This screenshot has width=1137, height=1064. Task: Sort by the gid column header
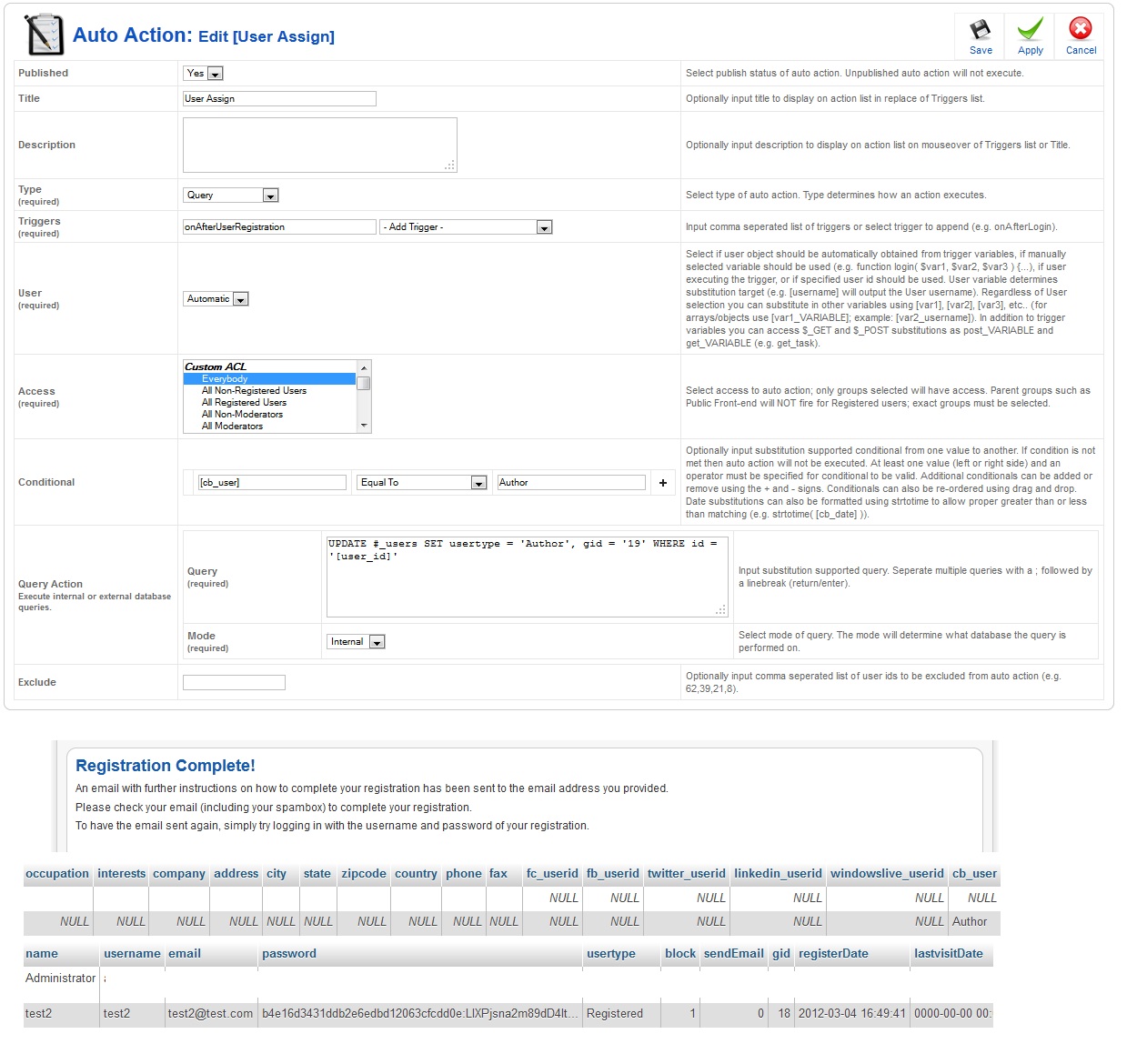point(781,954)
